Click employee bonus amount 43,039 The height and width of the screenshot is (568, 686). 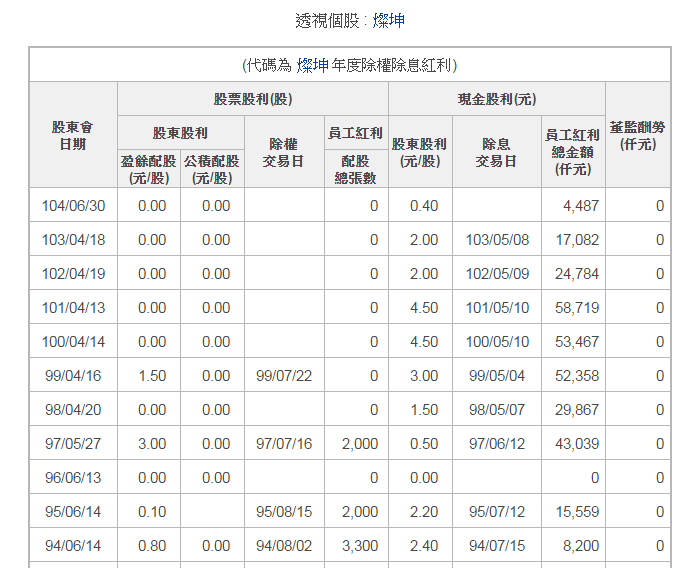click(x=577, y=444)
